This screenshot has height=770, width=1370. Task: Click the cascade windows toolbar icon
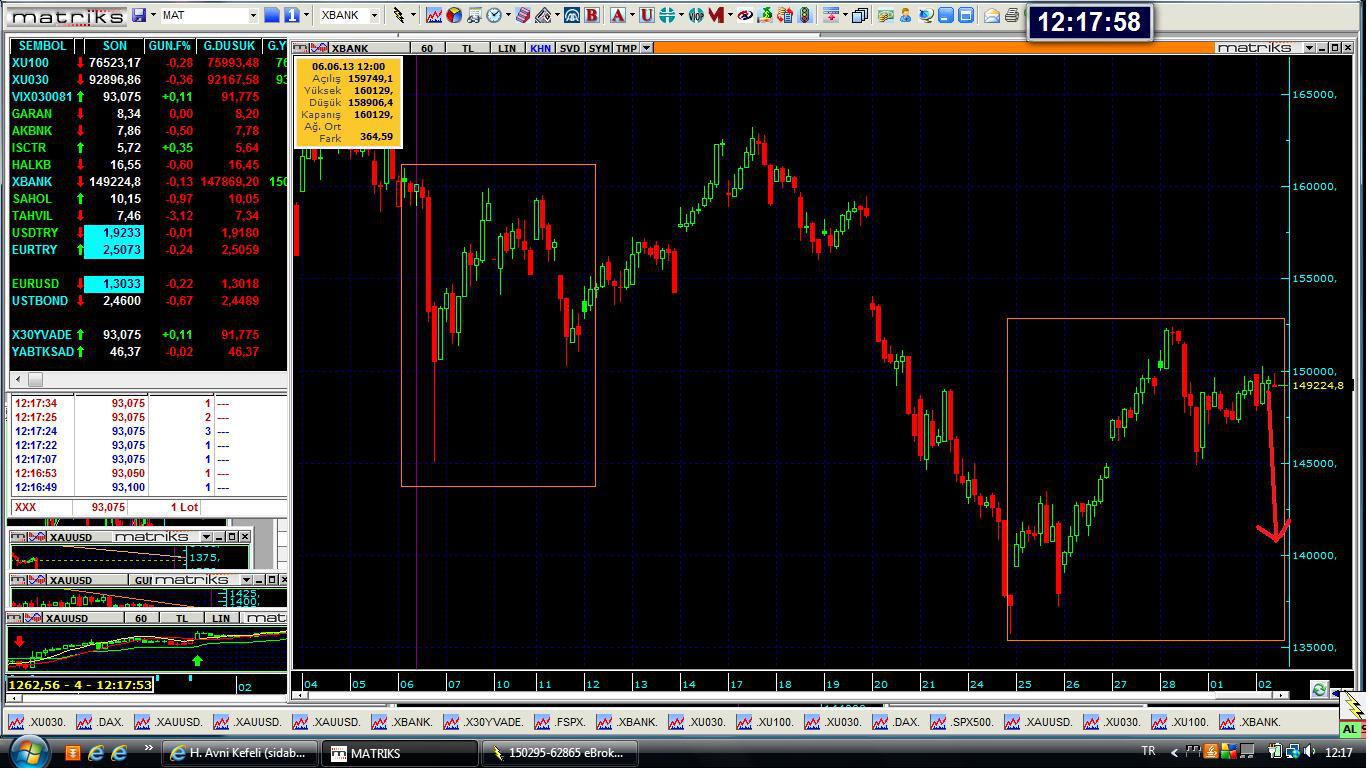859,15
